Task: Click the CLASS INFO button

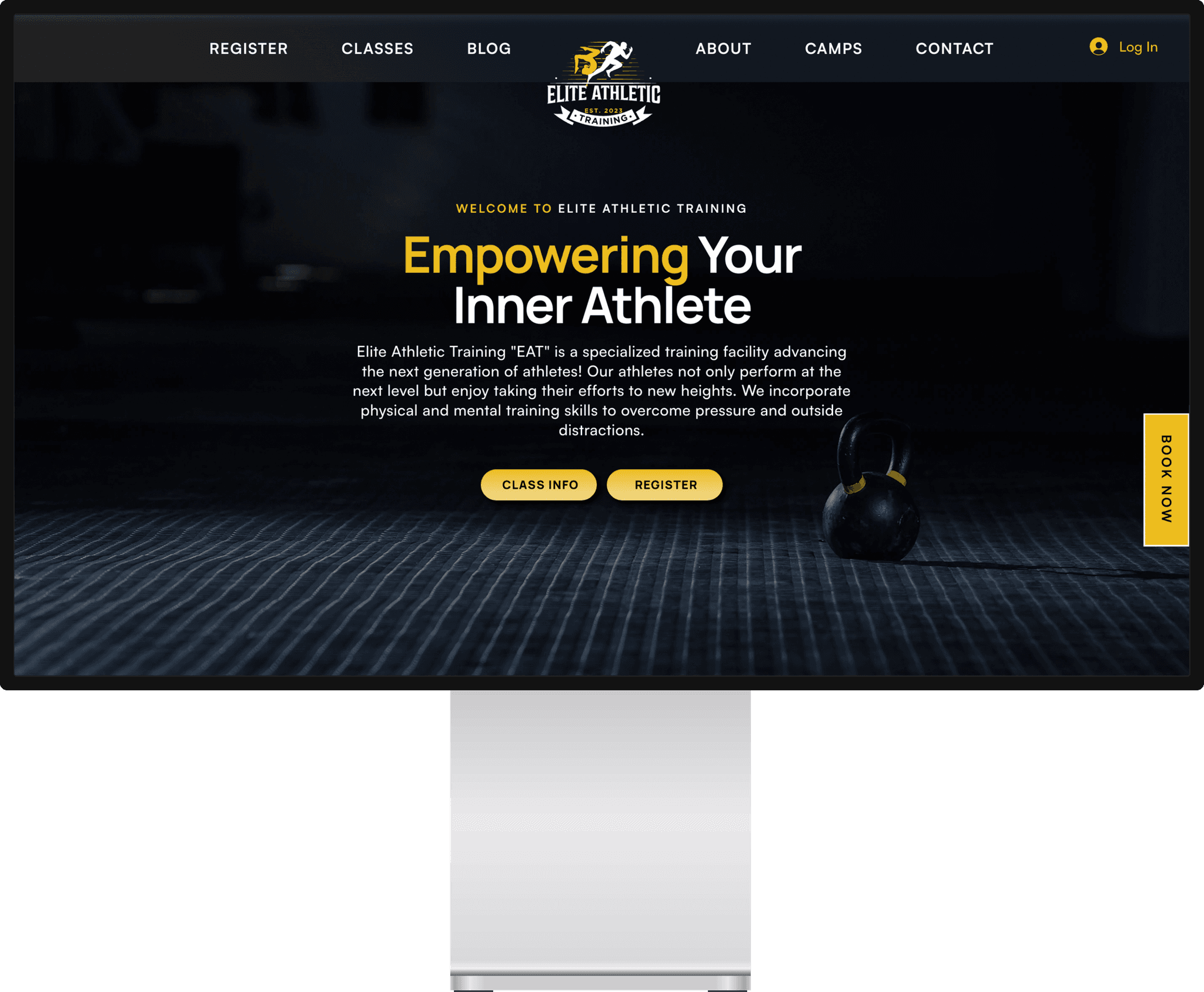Action: (x=539, y=484)
